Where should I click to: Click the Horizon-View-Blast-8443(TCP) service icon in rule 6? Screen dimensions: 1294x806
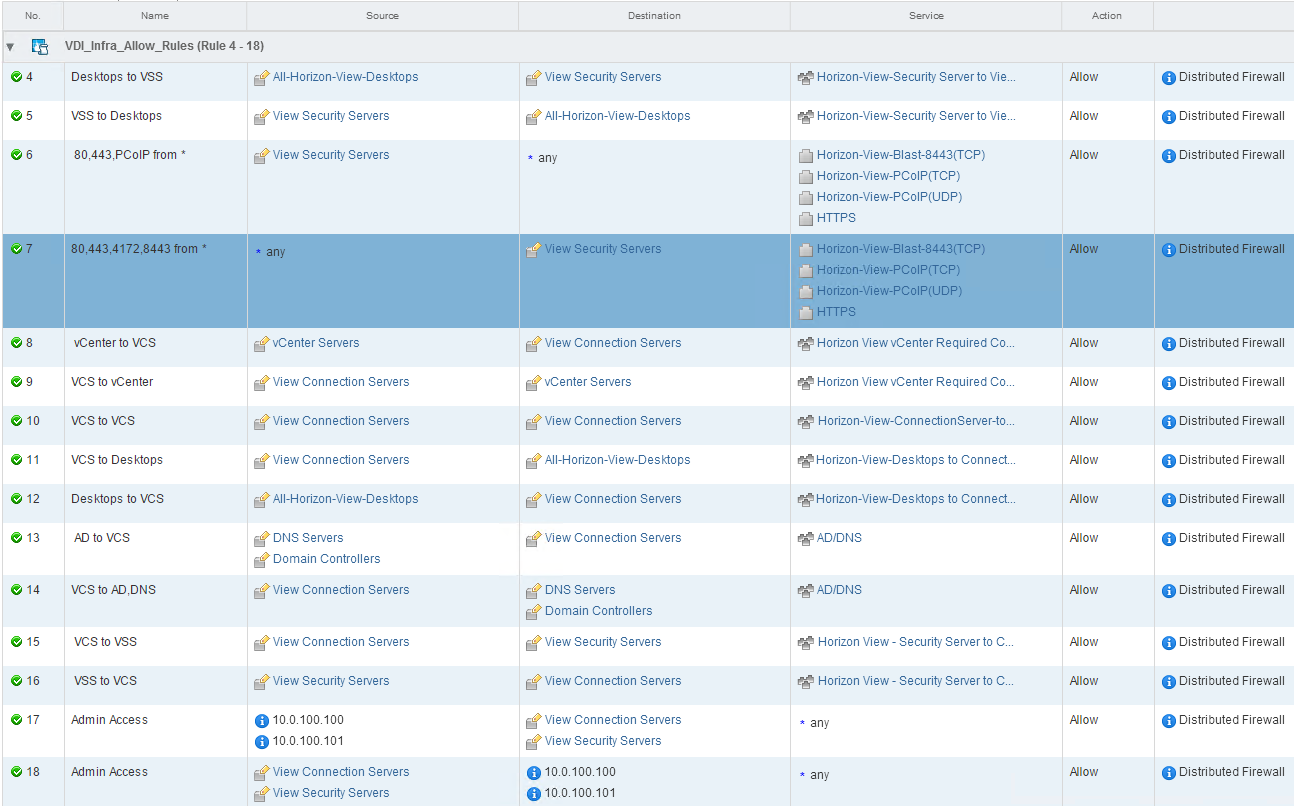(806, 156)
